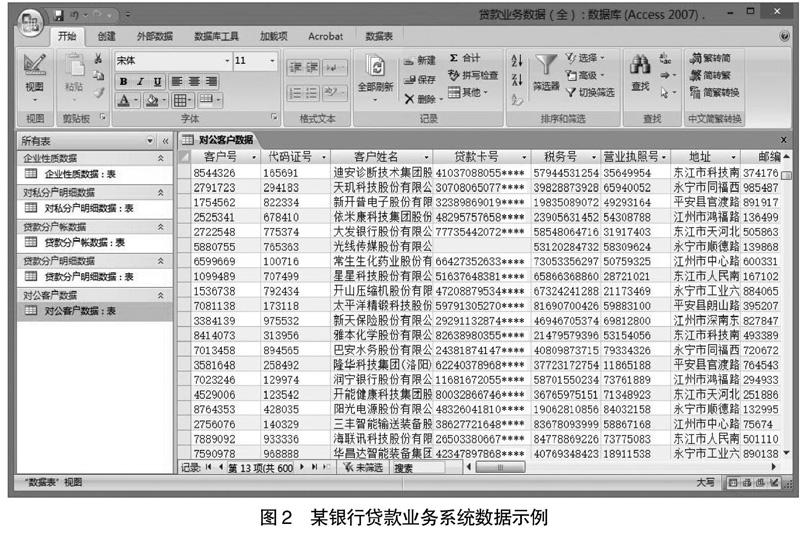800x540 pixels.
Task: Click 切换筛选 (Toggle Filter)
Action: coord(590,92)
